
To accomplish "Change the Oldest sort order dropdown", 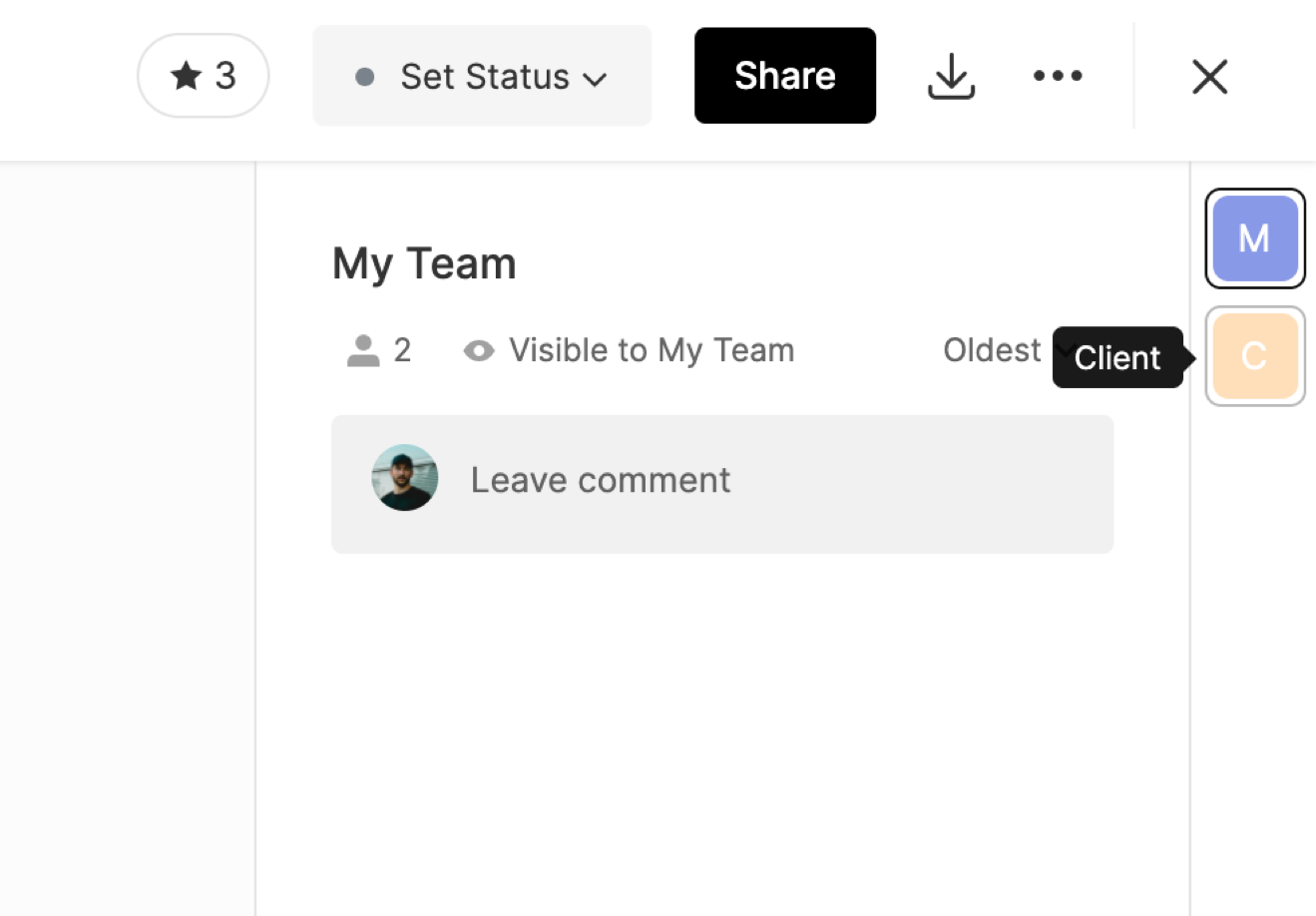I will click(x=992, y=350).
